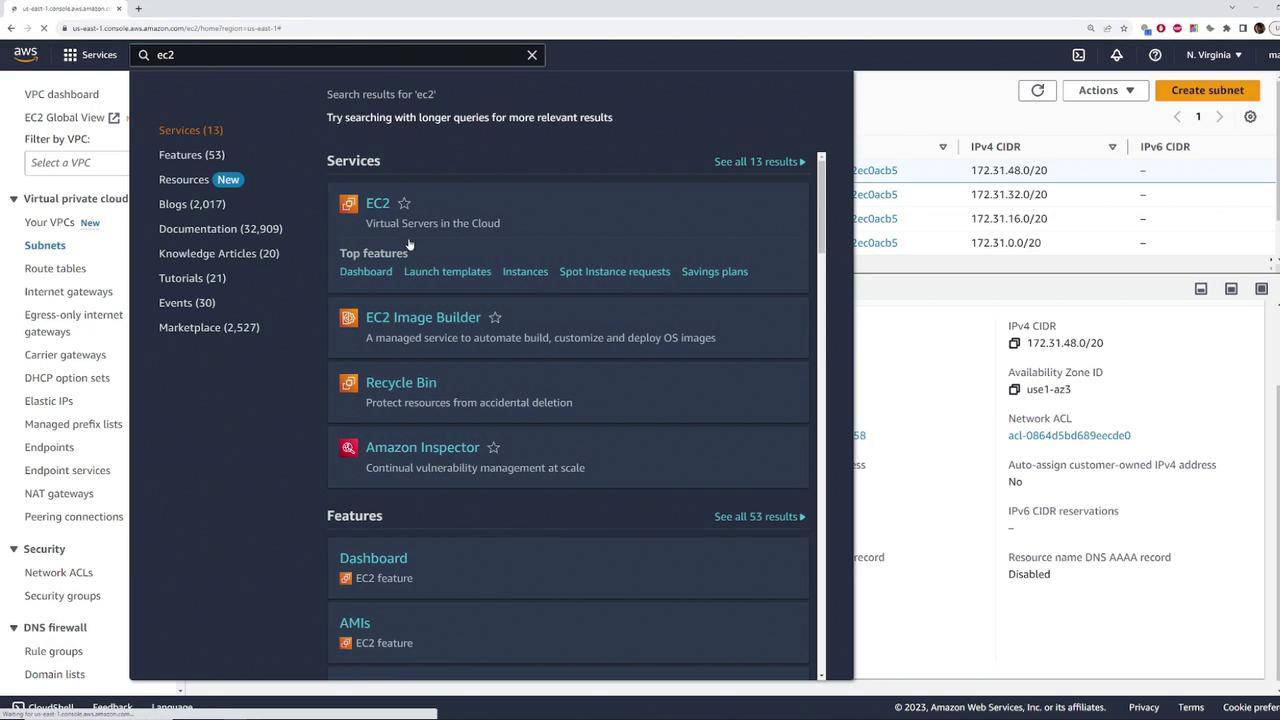Open AMIs EC2 feature result

355,623
